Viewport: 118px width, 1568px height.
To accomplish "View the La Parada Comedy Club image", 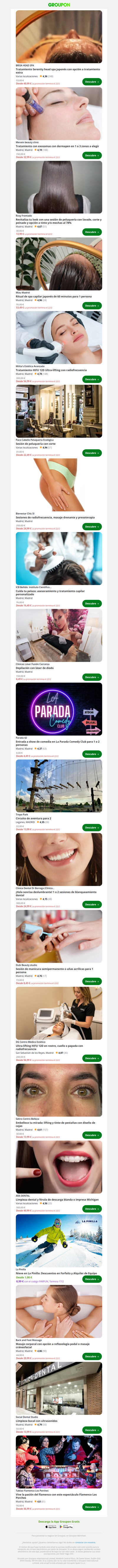I will tap(59, 710).
